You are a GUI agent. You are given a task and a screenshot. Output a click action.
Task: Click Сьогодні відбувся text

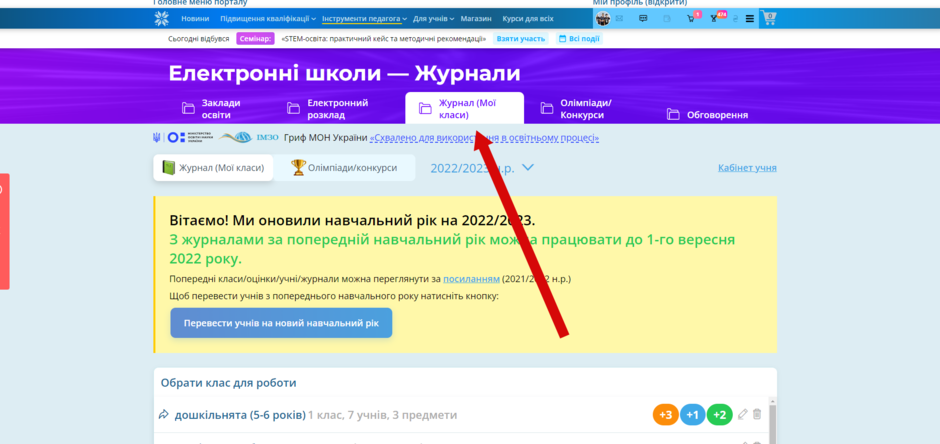click(198, 38)
